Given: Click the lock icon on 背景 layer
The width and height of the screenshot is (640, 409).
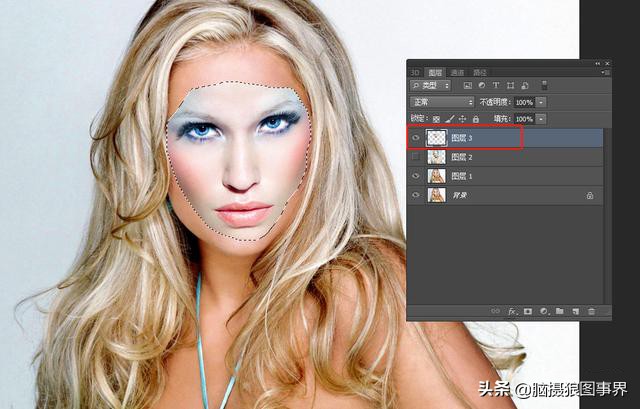Looking at the screenshot, I should pos(590,196).
